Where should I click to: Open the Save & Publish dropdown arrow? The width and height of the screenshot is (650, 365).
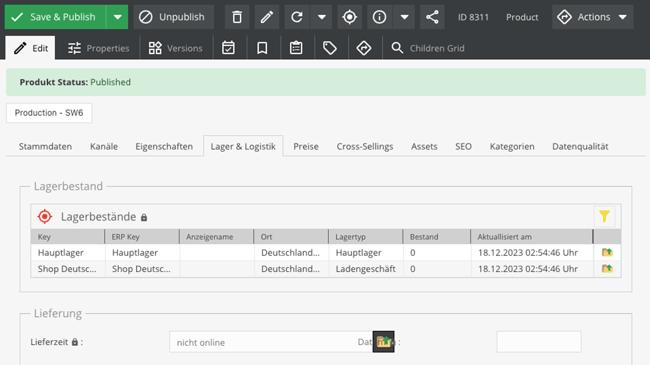[117, 17]
